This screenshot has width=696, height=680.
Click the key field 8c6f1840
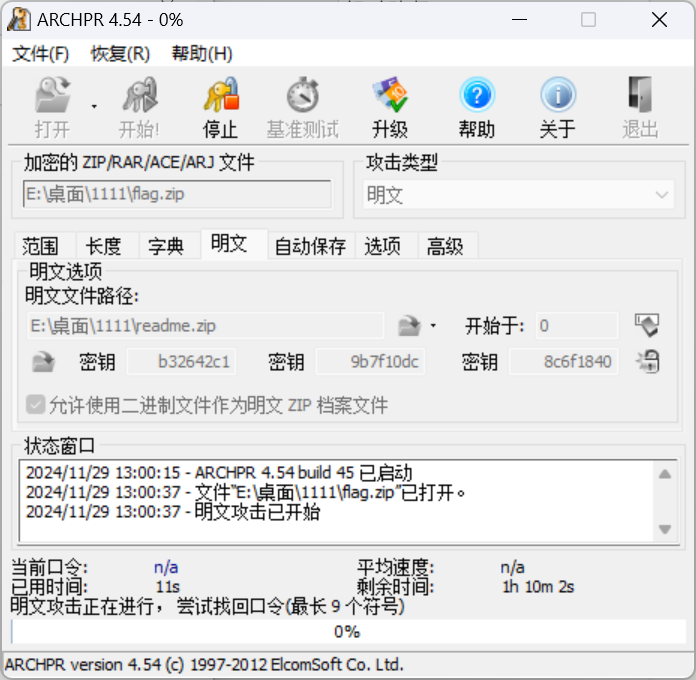point(563,362)
